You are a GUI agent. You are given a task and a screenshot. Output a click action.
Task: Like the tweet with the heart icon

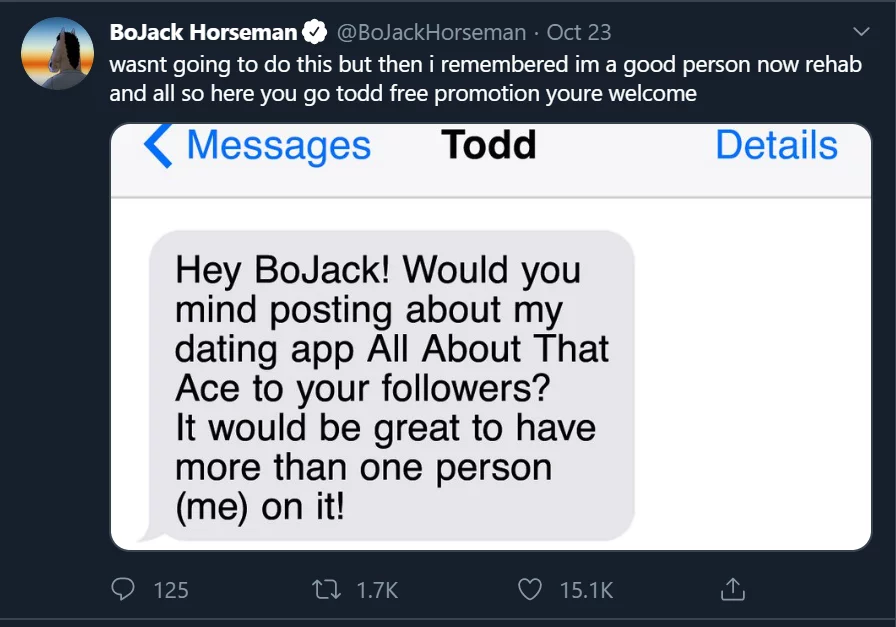click(530, 590)
